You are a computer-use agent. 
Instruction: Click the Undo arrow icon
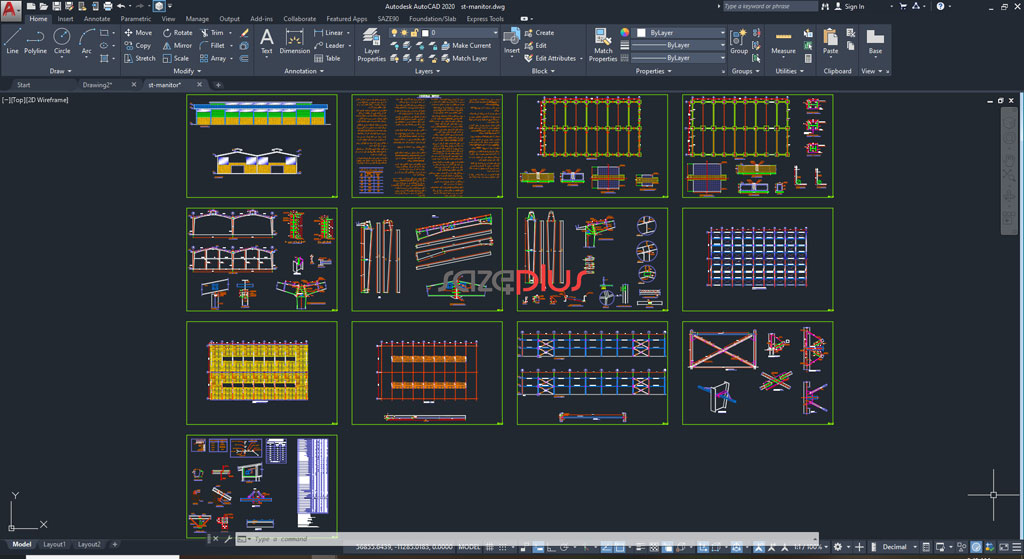[x=121, y=6]
